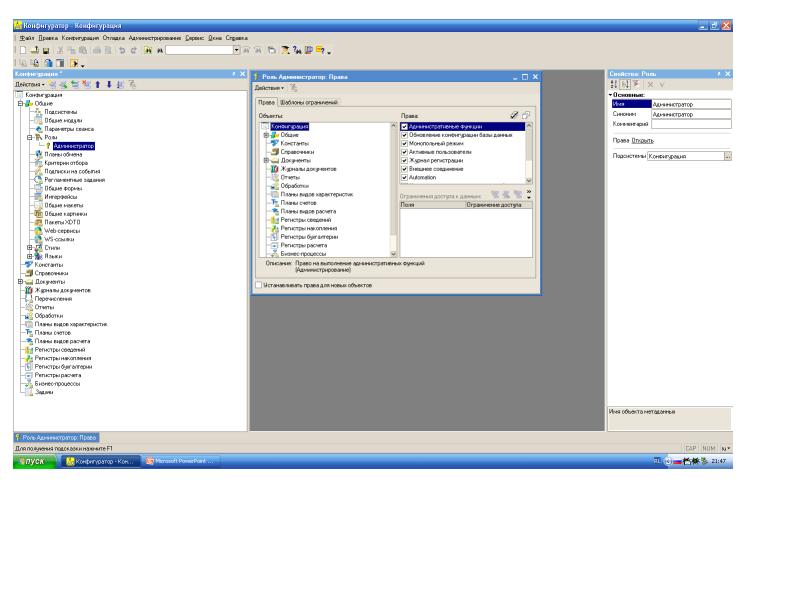This screenshot has width=800, height=600.
Task: Click the Открыть link next to Права
Action: (642, 140)
